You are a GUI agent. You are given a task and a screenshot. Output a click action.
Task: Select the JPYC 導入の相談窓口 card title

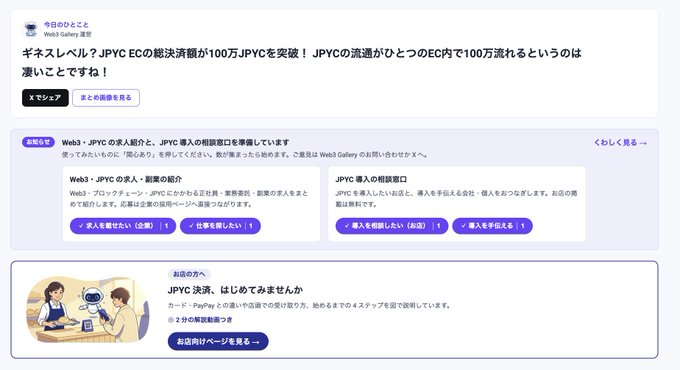click(x=371, y=179)
